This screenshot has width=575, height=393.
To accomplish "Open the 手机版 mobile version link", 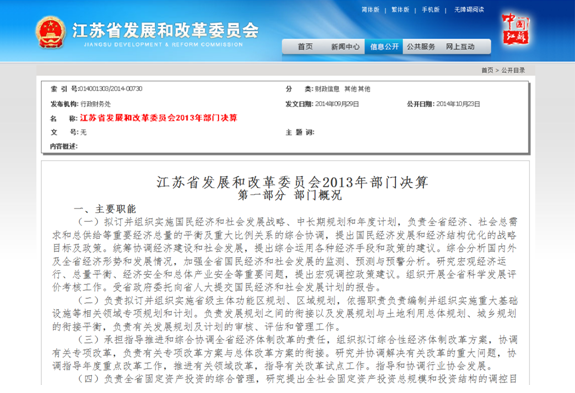I will pos(431,10).
